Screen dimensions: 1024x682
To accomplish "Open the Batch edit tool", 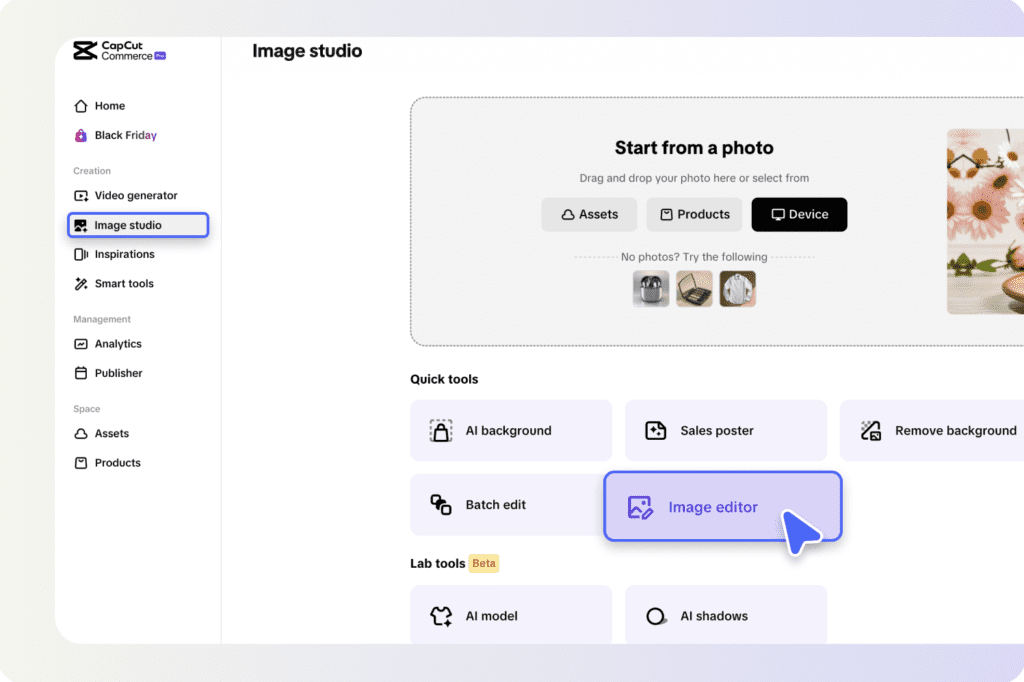I will point(506,504).
